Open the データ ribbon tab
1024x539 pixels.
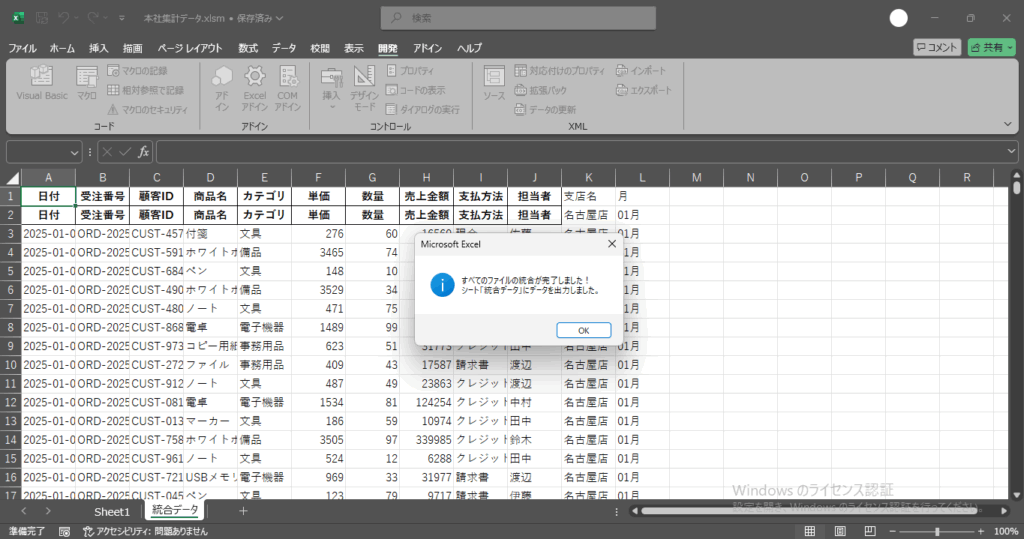284,48
